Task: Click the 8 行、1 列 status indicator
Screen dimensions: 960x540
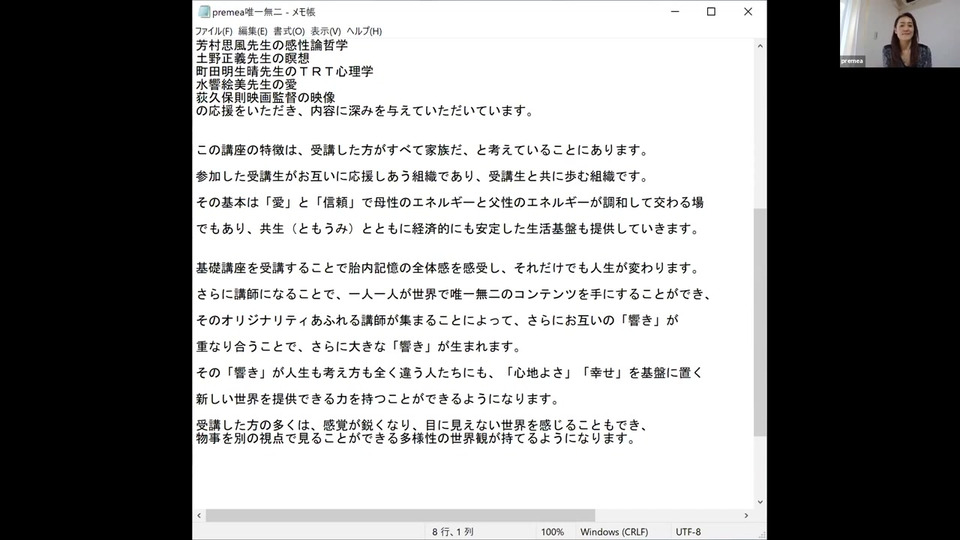Action: tap(452, 532)
